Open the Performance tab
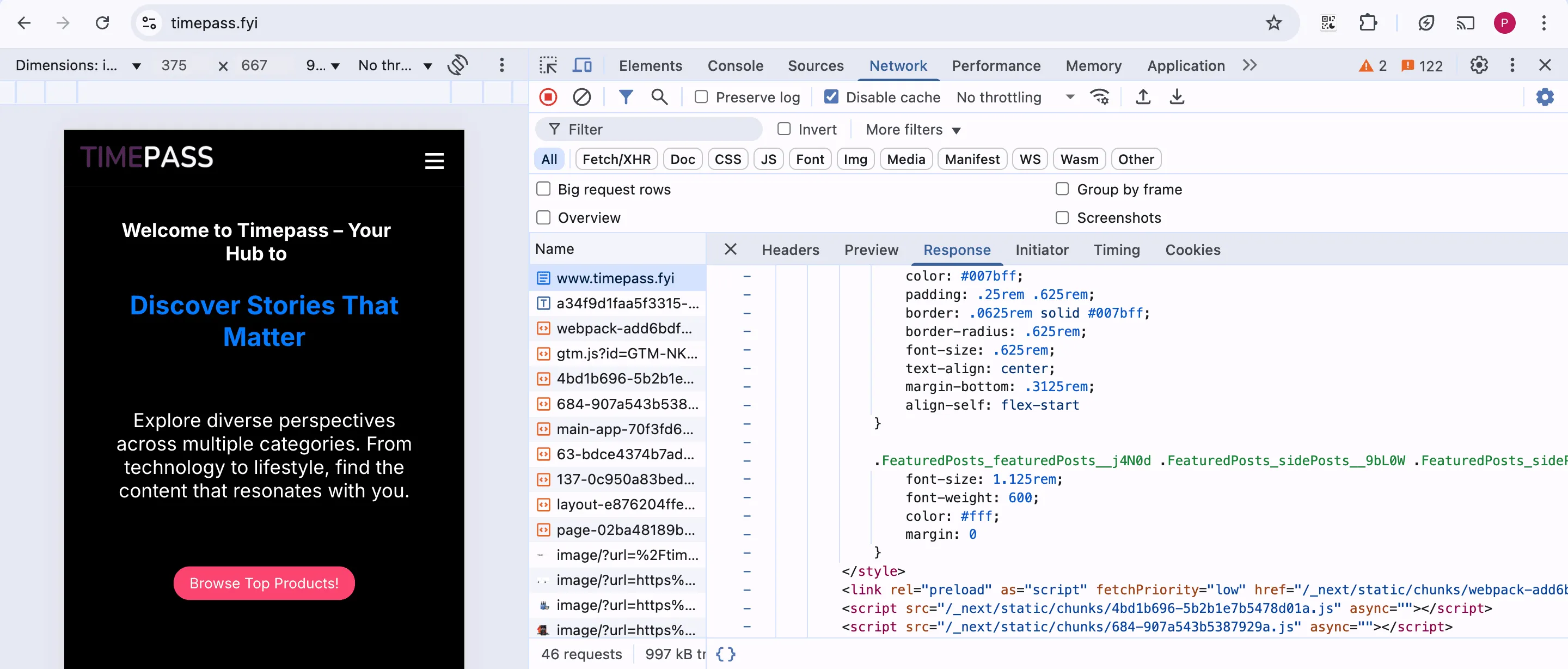The height and width of the screenshot is (669, 1568). 996,66
